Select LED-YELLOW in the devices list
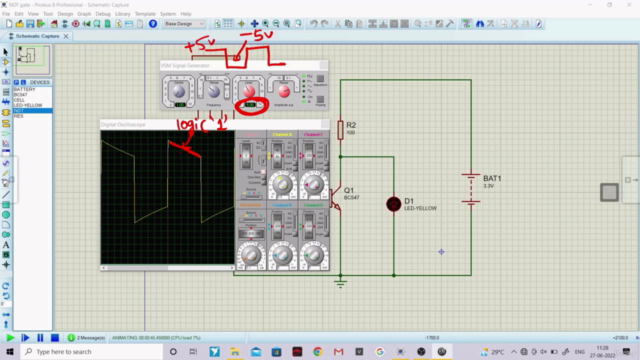Image resolution: width=640 pixels, height=360 pixels. [x=33, y=105]
